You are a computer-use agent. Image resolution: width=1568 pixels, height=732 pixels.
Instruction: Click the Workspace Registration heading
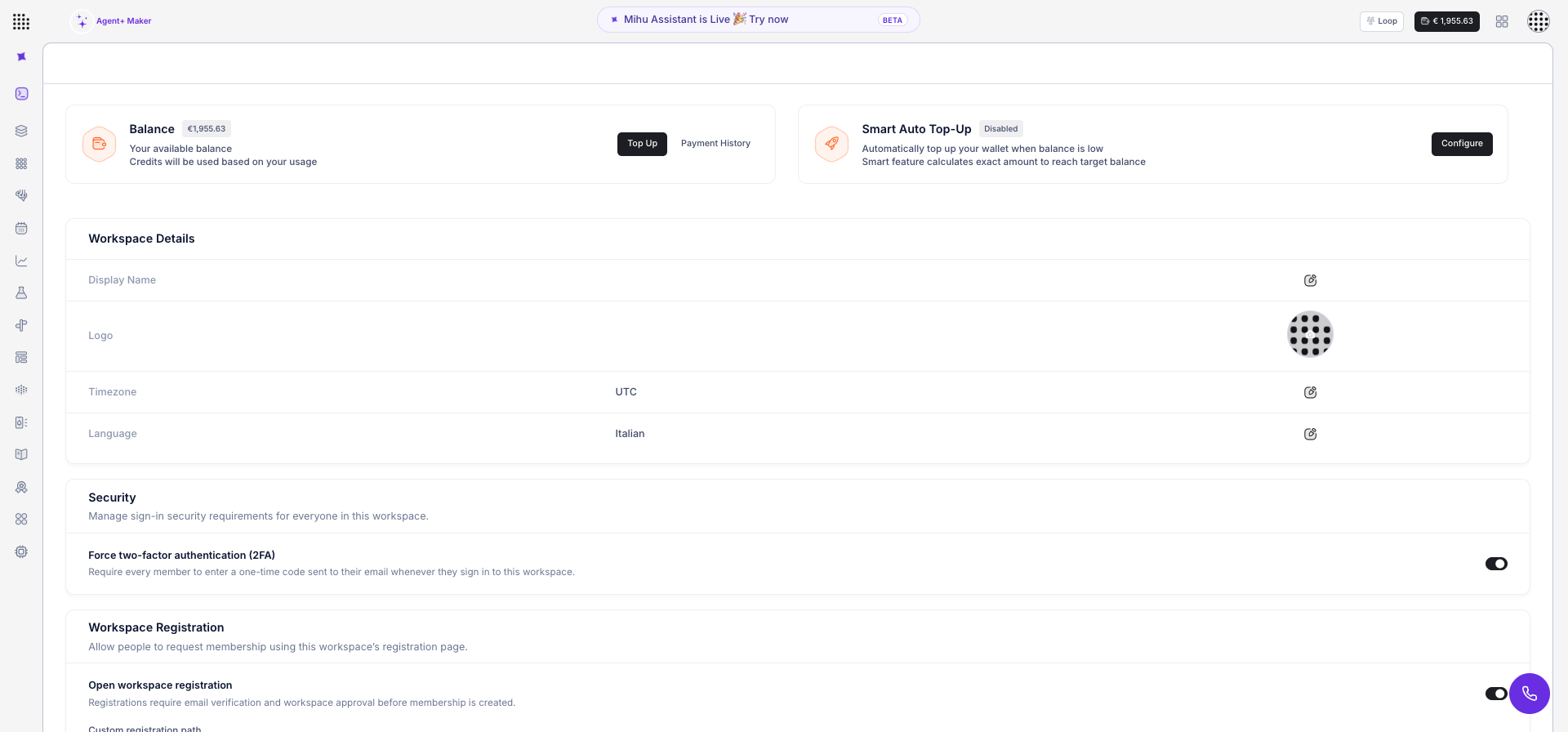point(156,627)
